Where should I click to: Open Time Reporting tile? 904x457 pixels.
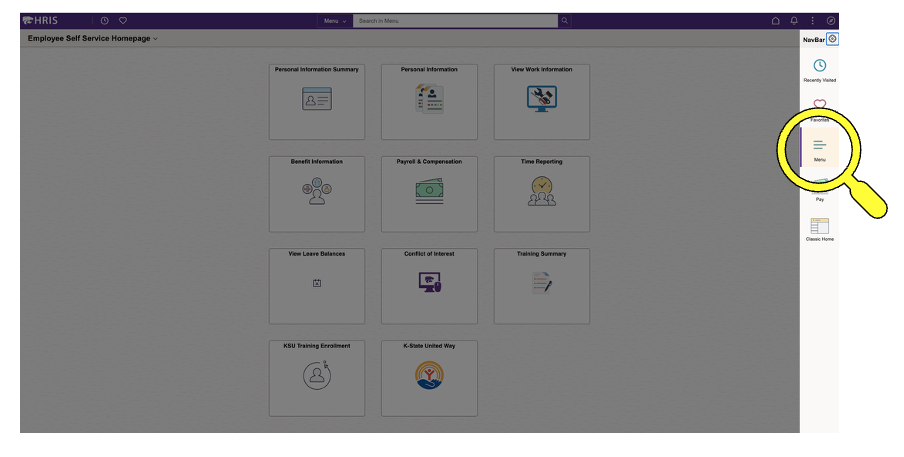tap(541, 194)
